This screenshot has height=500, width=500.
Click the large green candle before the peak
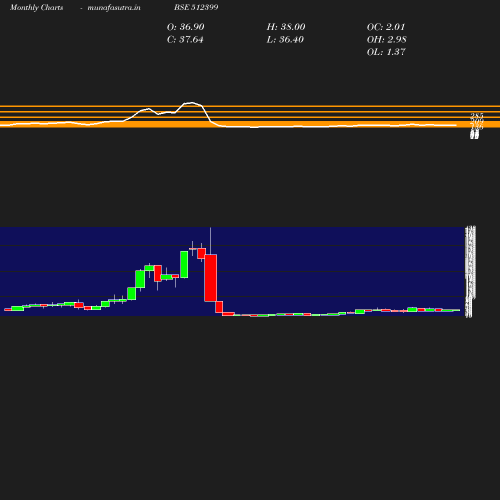(x=184, y=264)
